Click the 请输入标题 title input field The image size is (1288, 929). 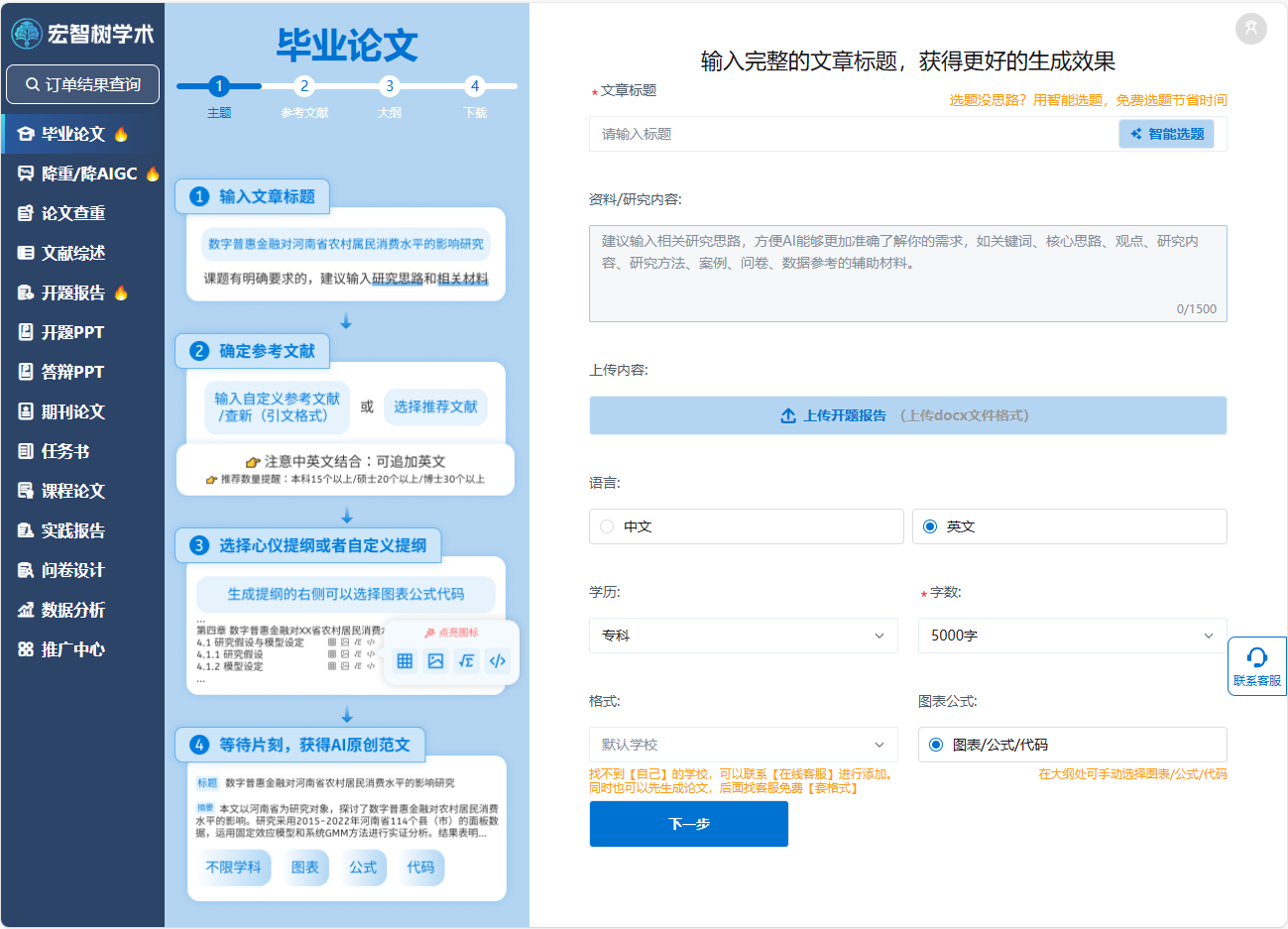[843, 133]
